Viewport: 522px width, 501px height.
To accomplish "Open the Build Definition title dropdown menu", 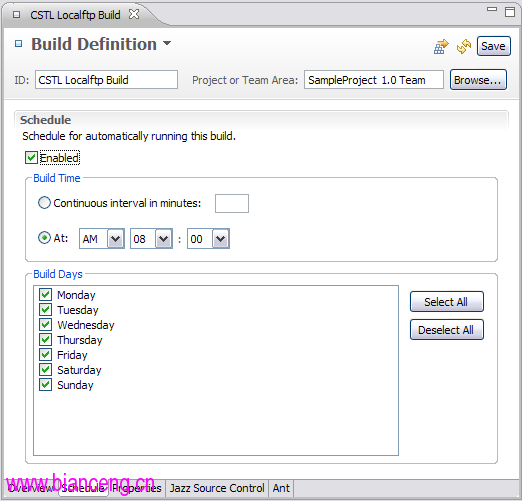I will pos(167,43).
